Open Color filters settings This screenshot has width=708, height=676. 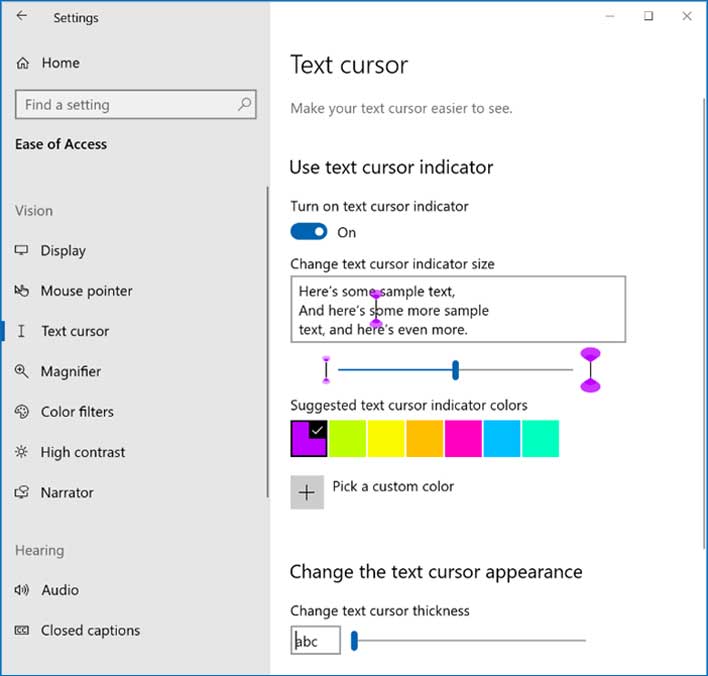(77, 411)
